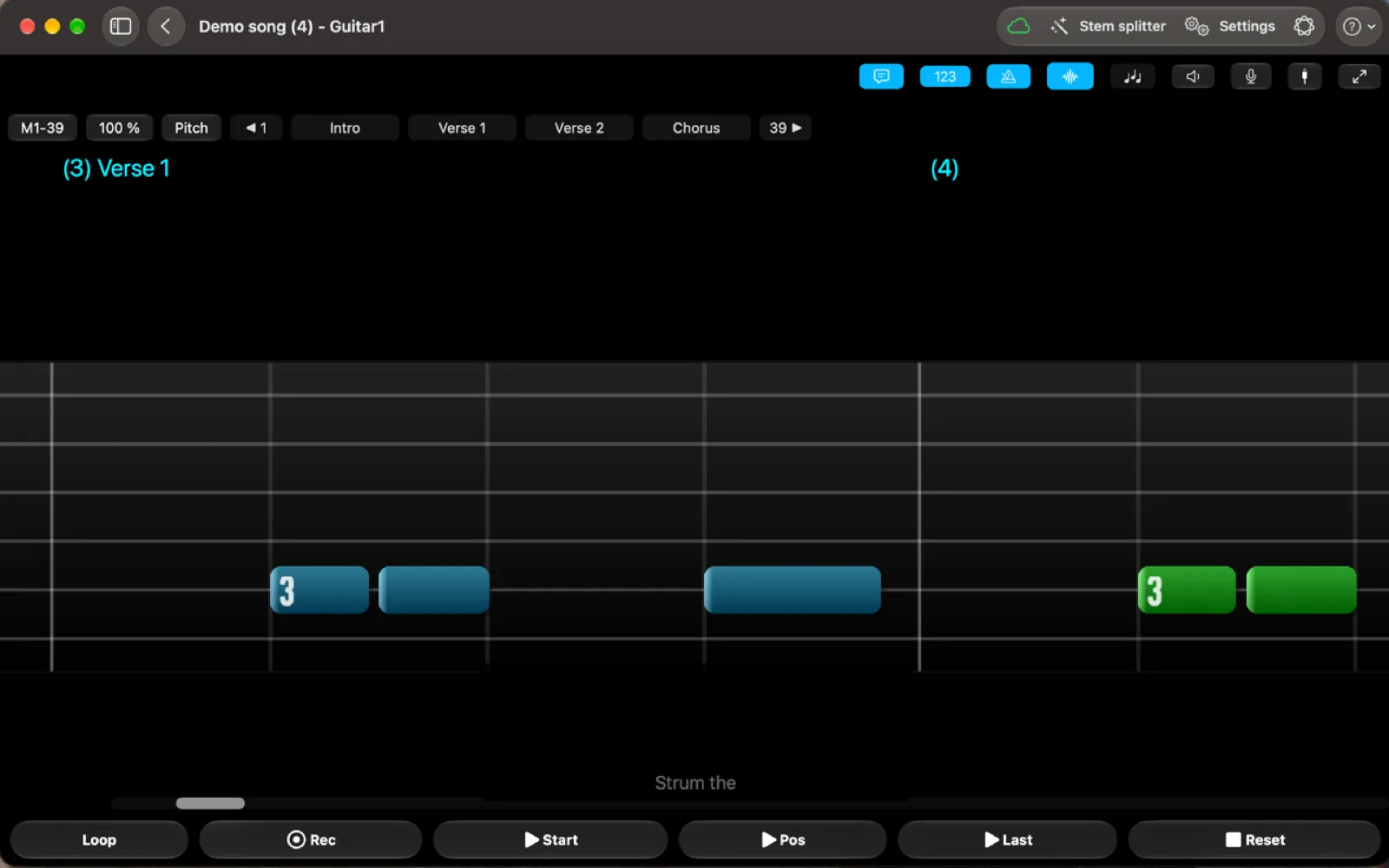
Task: Toggle the metronome button
Action: point(1008,76)
